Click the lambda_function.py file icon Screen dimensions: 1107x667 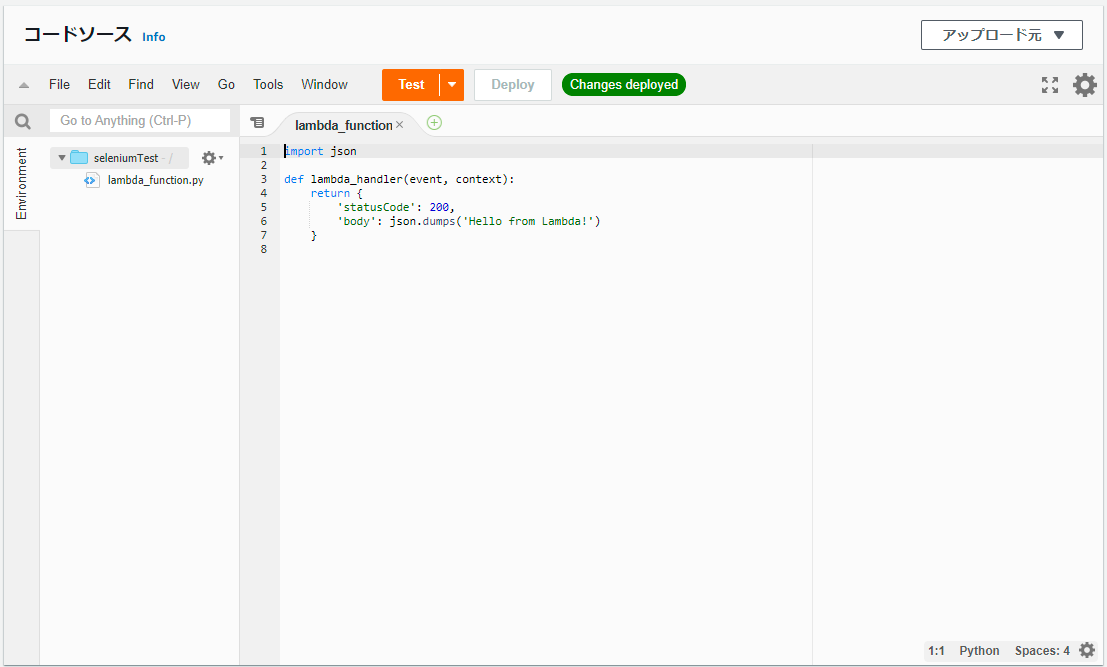tap(91, 180)
